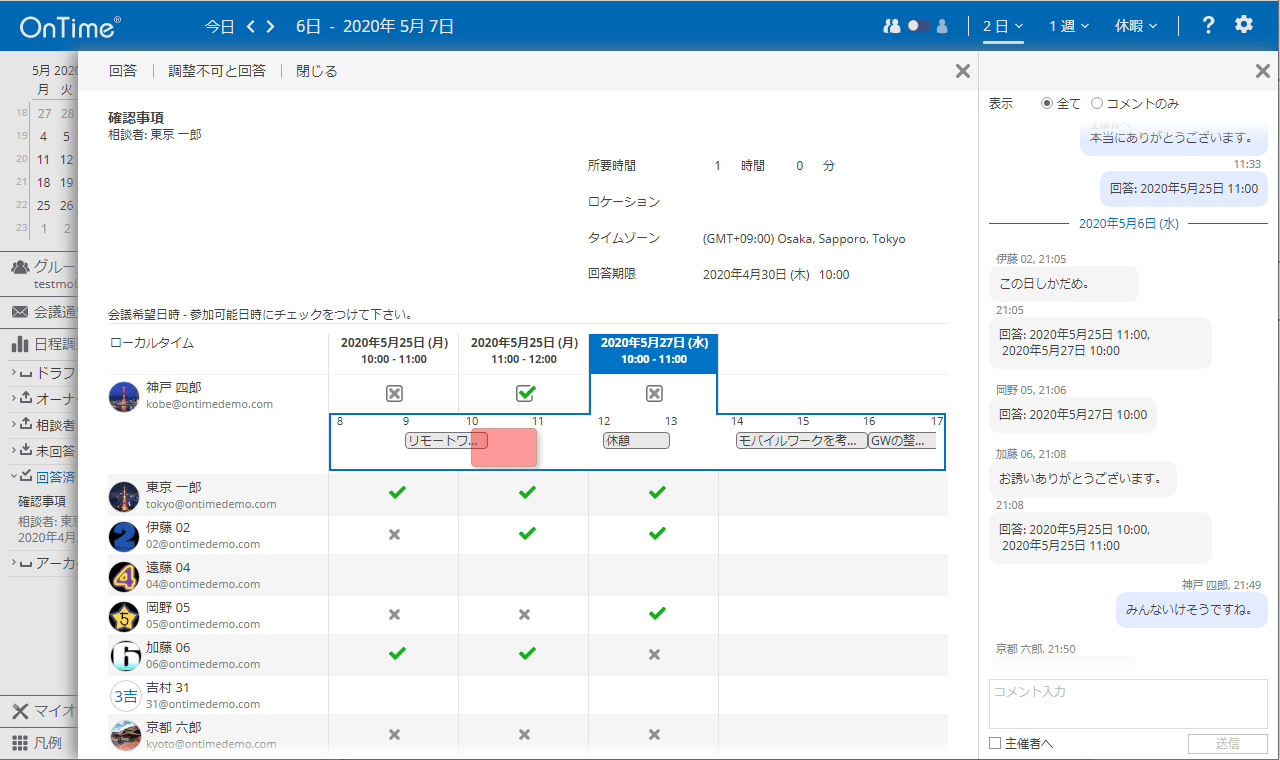Image resolution: width=1280 pixels, height=760 pixels.
Task: Click the help question mark icon
Action: pyautogui.click(x=1208, y=25)
